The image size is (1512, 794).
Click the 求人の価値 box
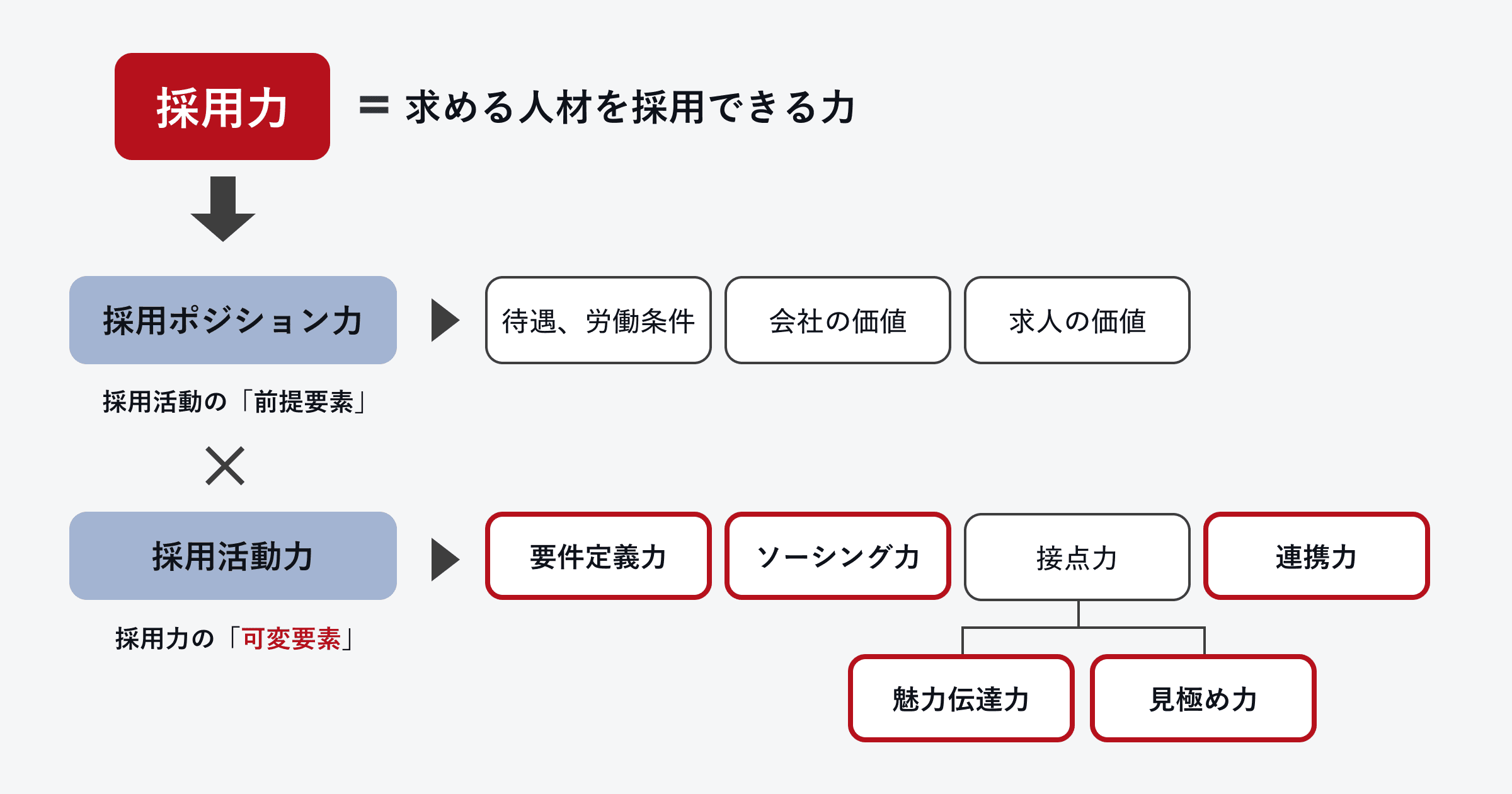[x=1077, y=320]
